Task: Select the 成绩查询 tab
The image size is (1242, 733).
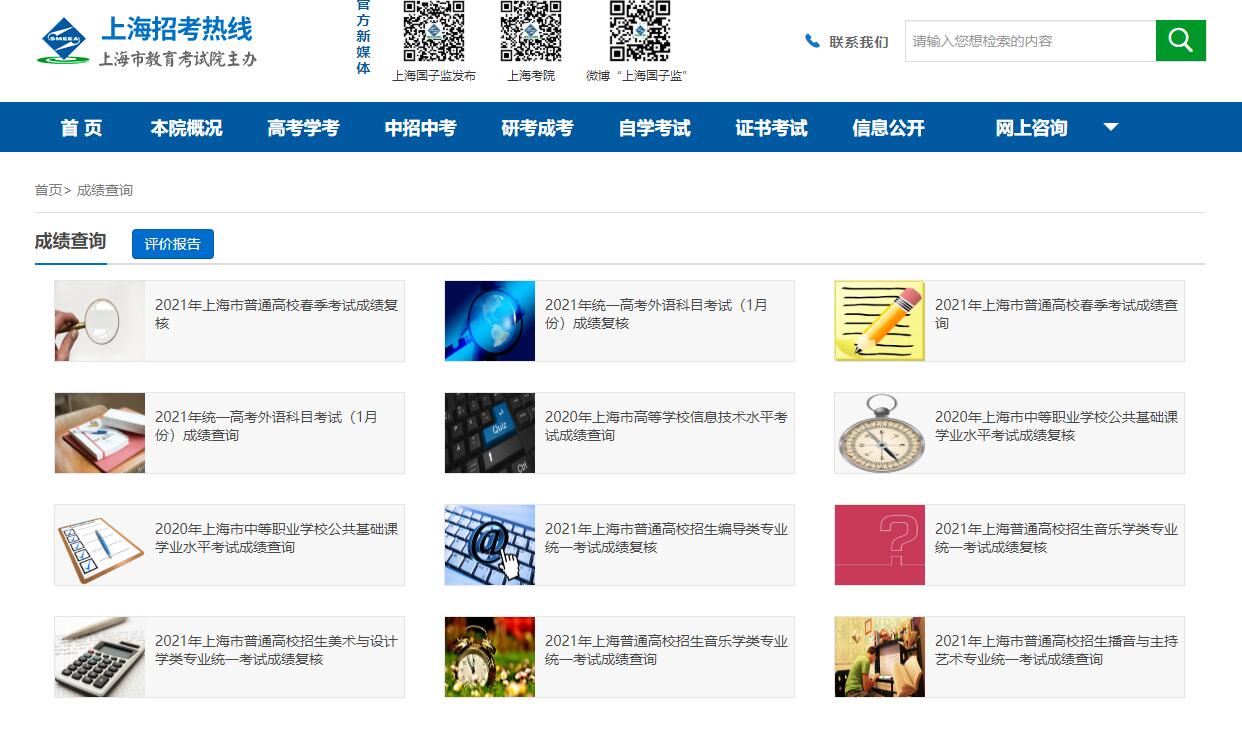Action: click(70, 242)
